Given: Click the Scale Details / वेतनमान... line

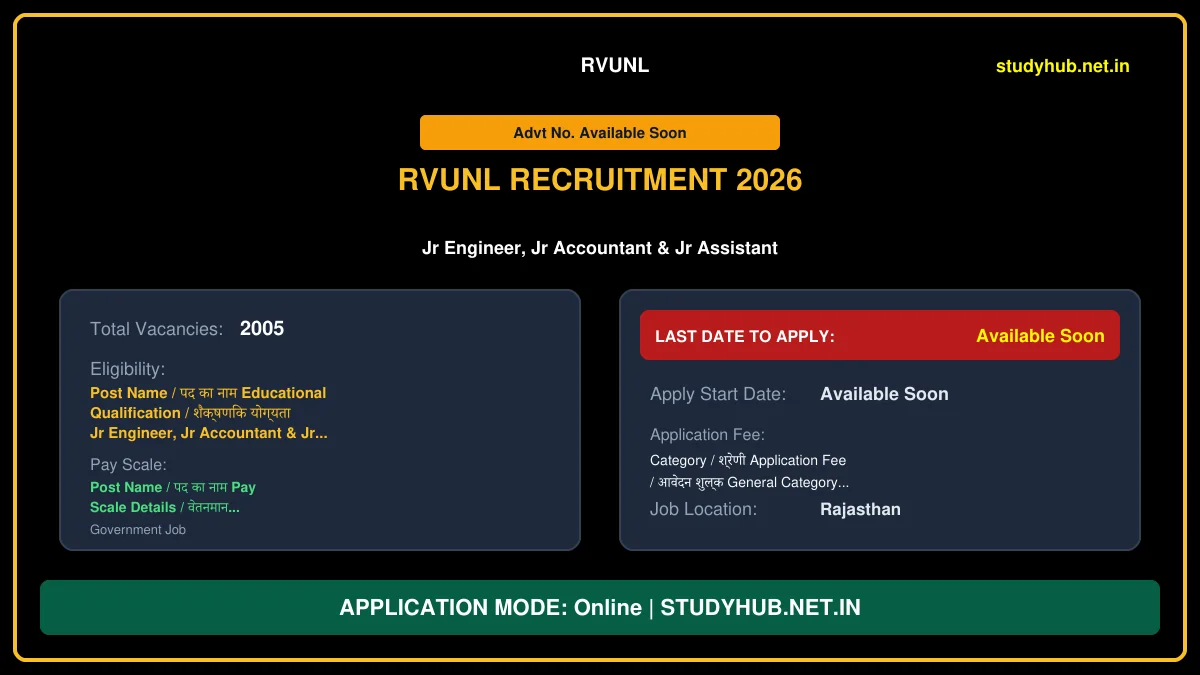Looking at the screenshot, I should [x=165, y=507].
